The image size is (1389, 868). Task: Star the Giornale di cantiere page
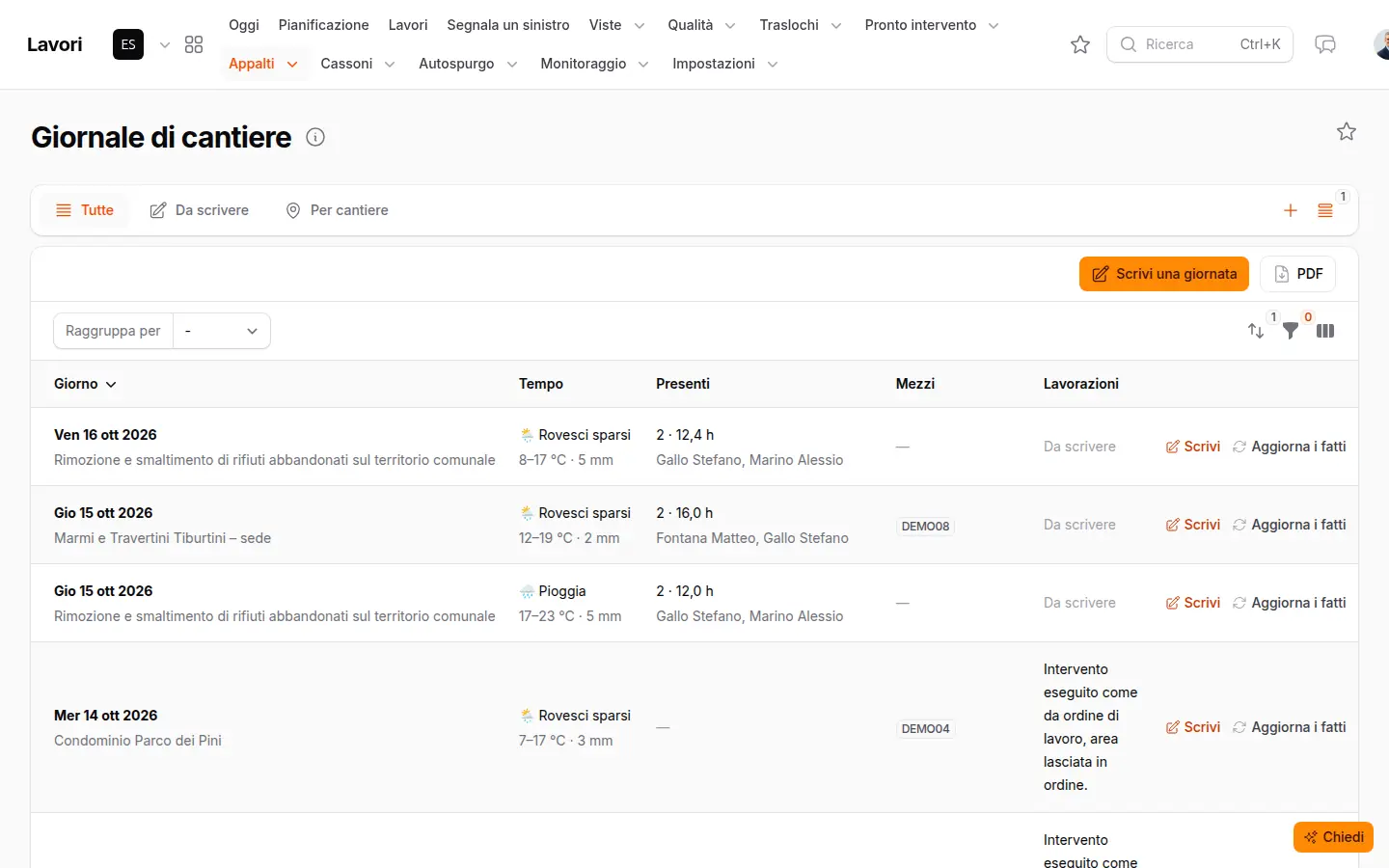1347,131
